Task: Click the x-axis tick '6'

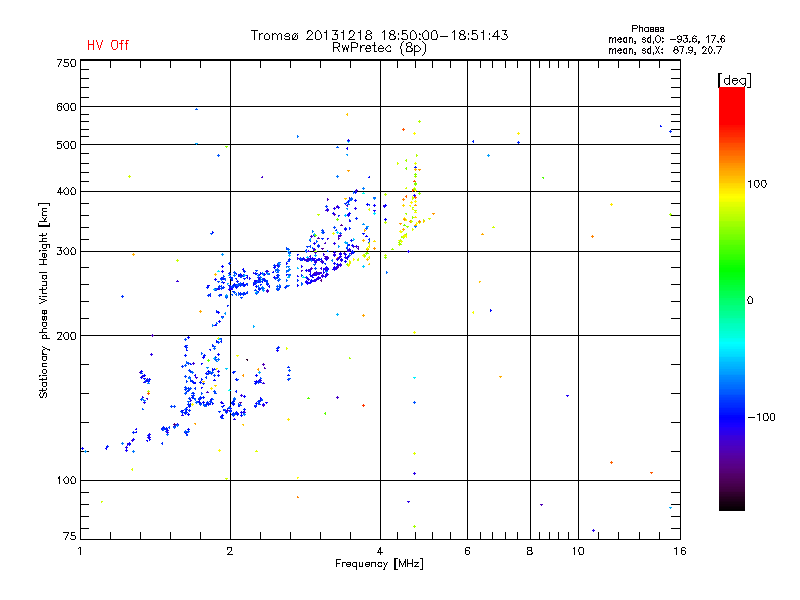Action: click(467, 551)
